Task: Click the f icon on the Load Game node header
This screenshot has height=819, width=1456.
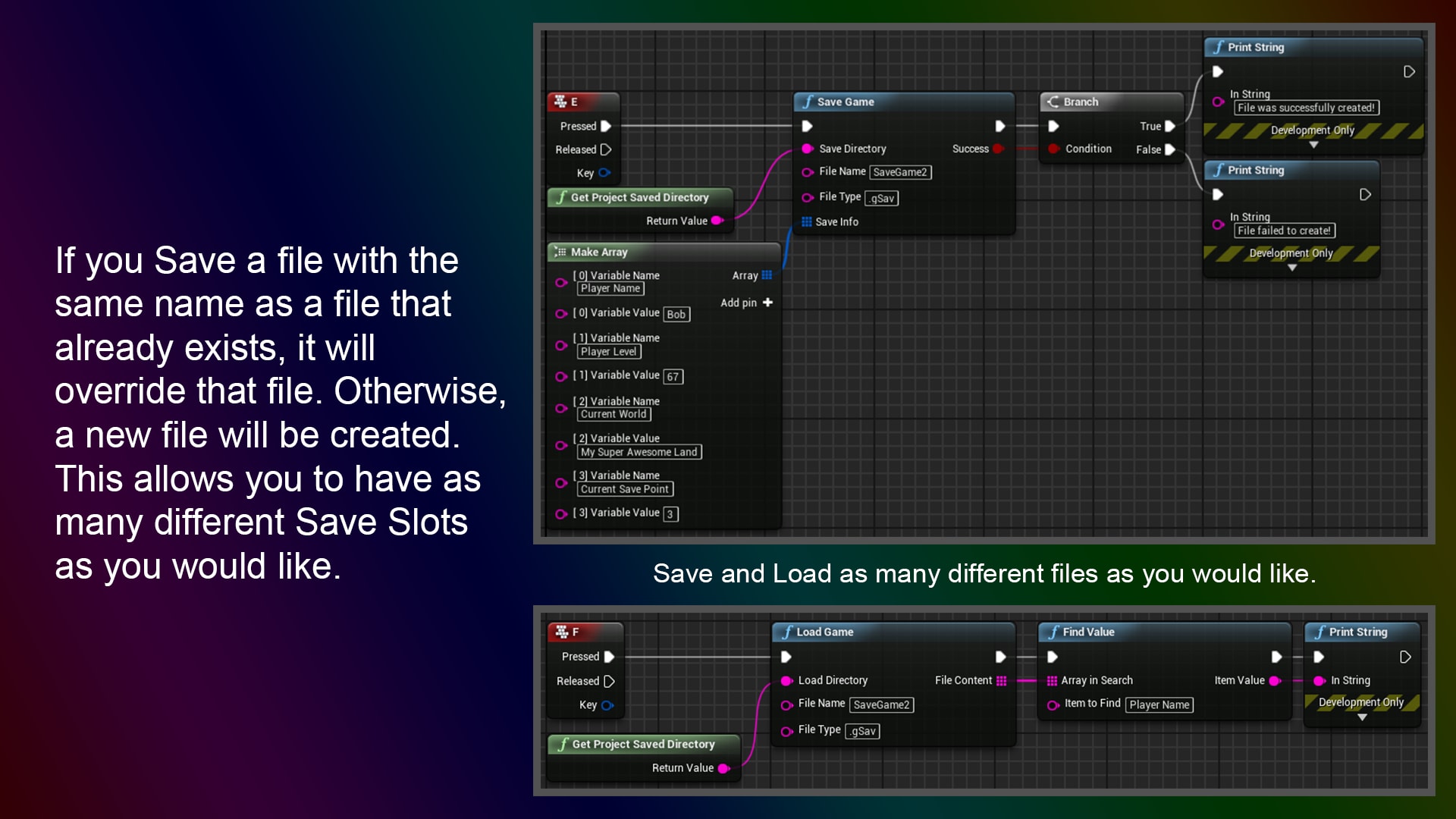Action: click(x=787, y=631)
